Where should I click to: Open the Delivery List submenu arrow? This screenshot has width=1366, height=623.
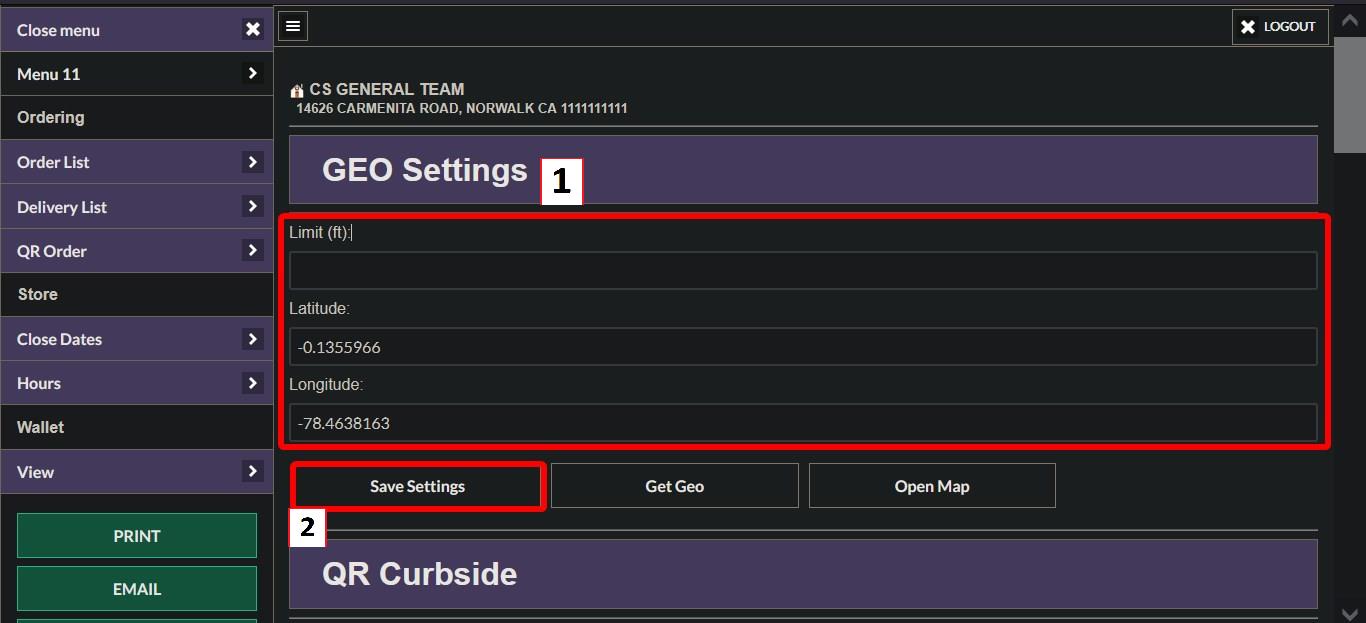tap(252, 206)
